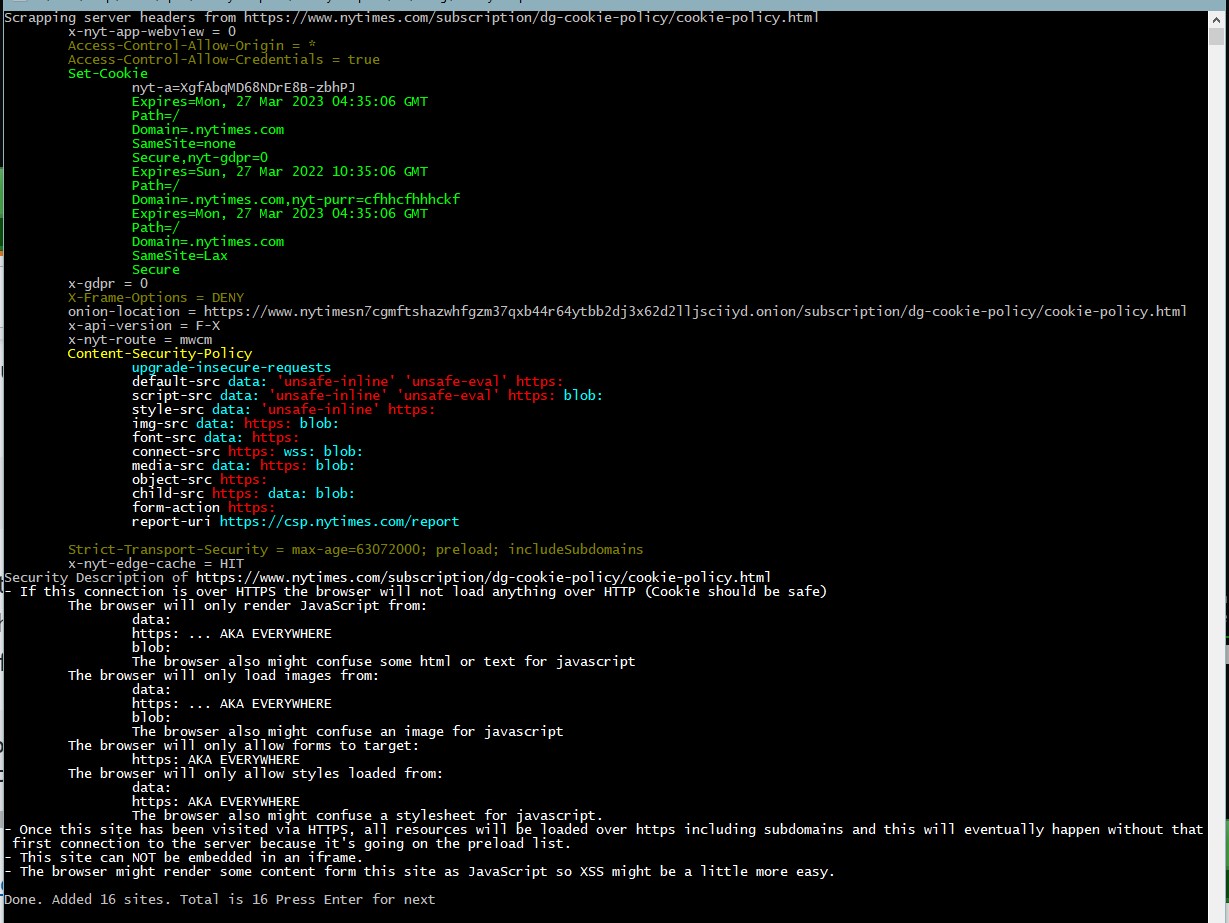Click the yellow 'Content-Security-Policy' header
Screen dimensions: 1229x923
point(160,353)
